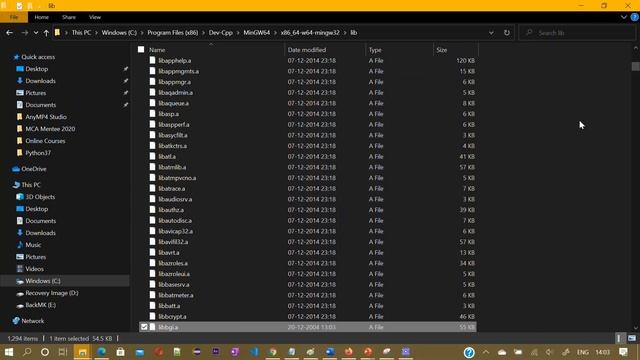Viewport: 640px width, 360px height.
Task: Click in the Search lib box
Action: 577,33
